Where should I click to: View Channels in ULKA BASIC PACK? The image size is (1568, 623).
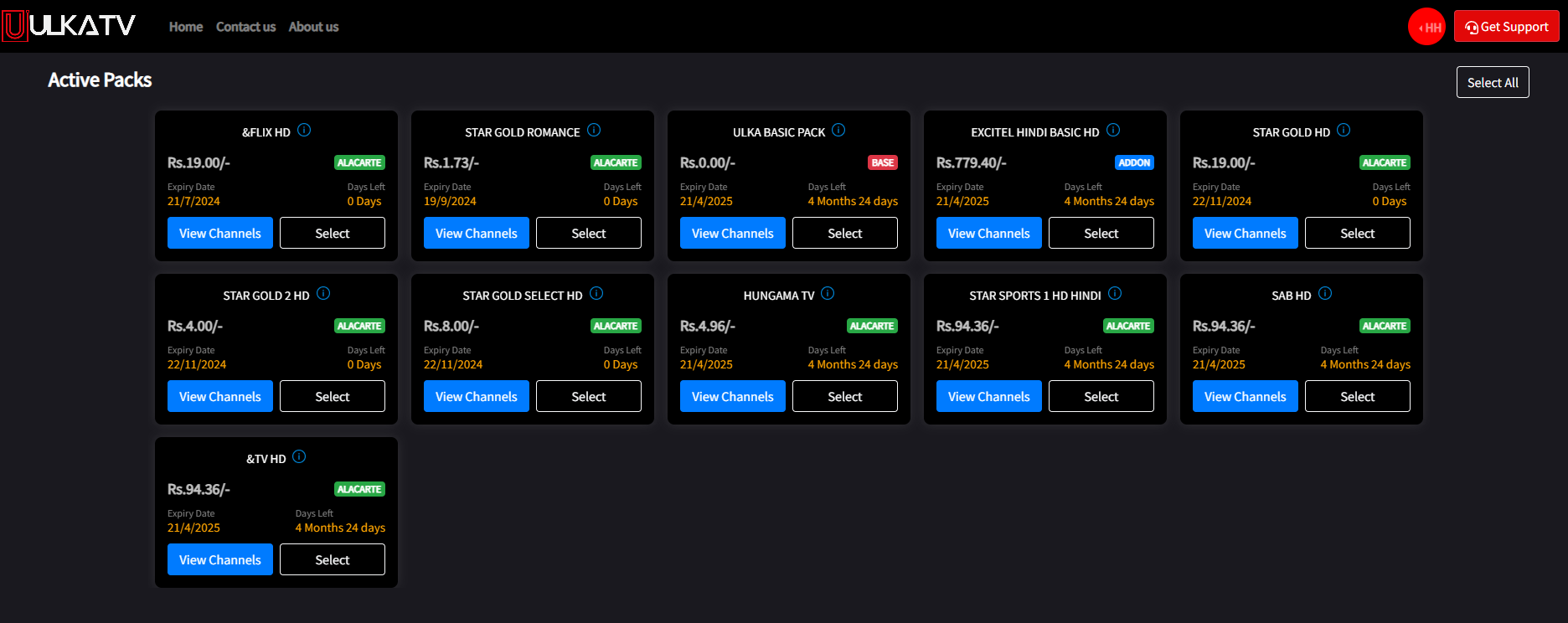click(x=733, y=233)
